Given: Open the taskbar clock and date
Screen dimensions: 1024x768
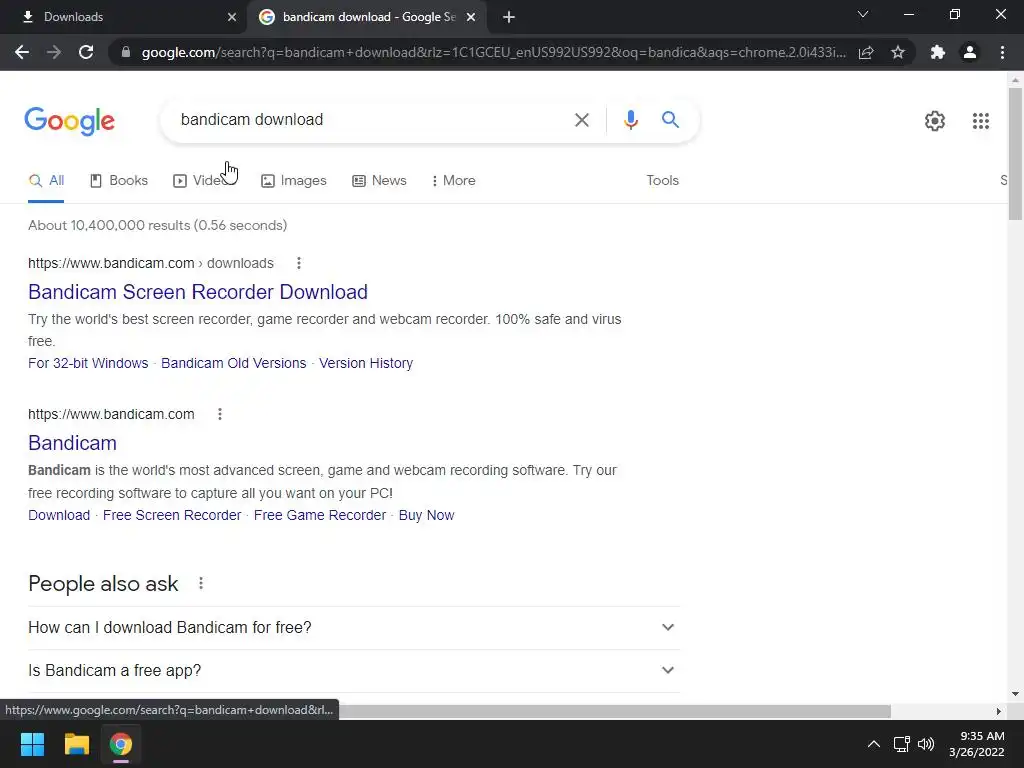Looking at the screenshot, I should click(x=977, y=744).
